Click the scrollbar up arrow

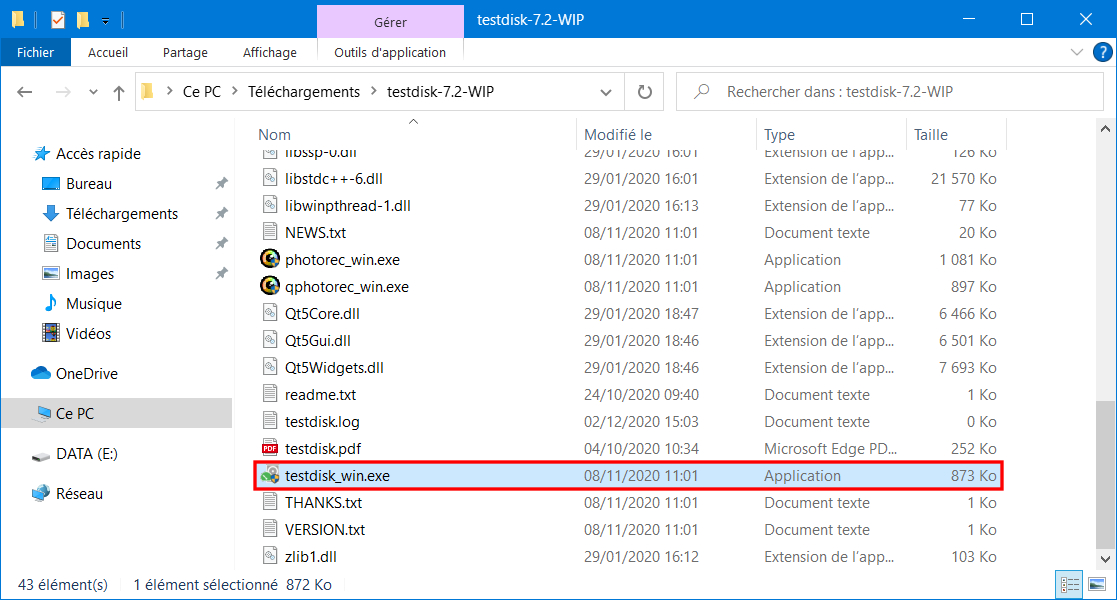(x=1105, y=129)
